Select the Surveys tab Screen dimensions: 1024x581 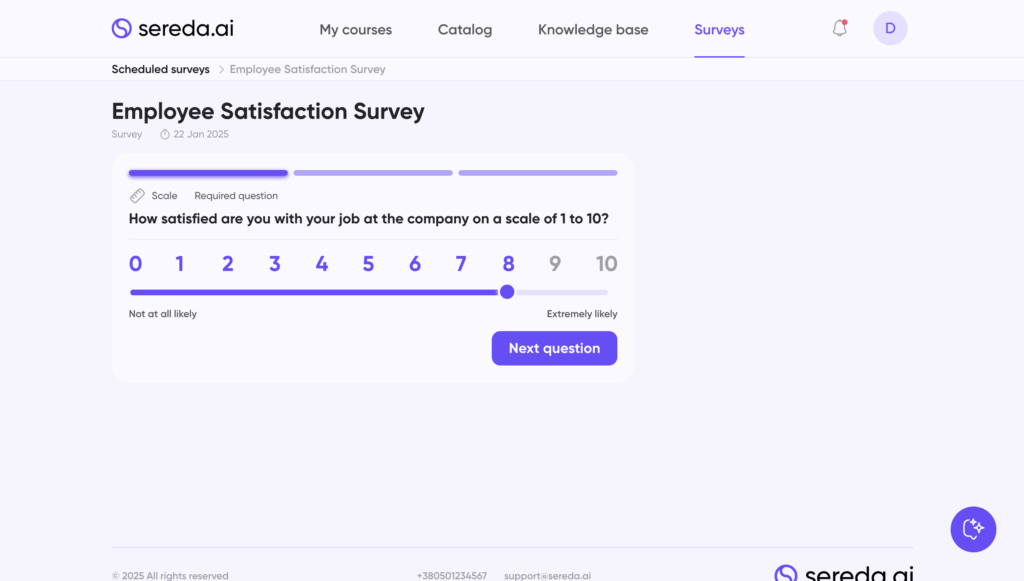719,30
